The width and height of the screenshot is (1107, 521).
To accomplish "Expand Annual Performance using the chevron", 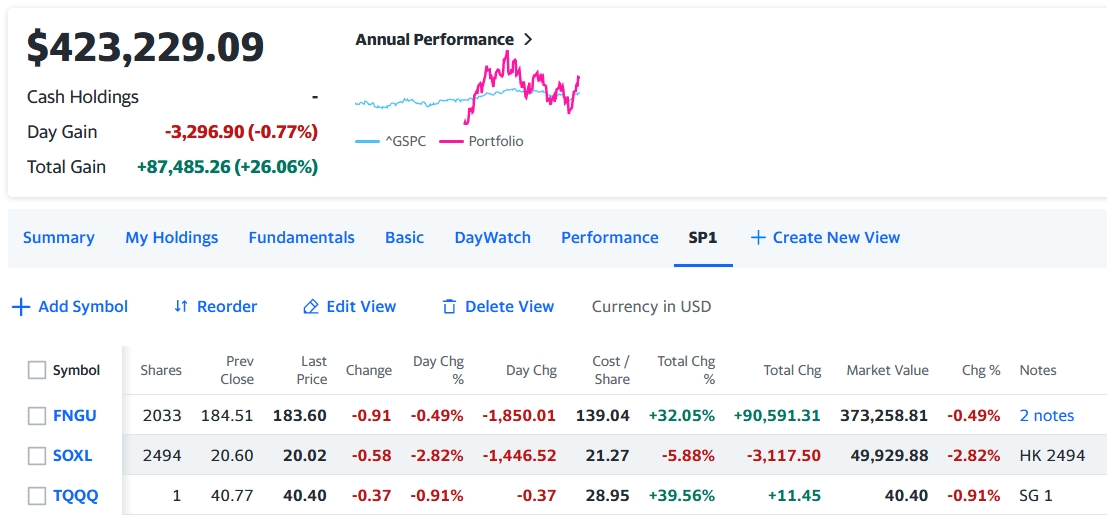I will [528, 40].
